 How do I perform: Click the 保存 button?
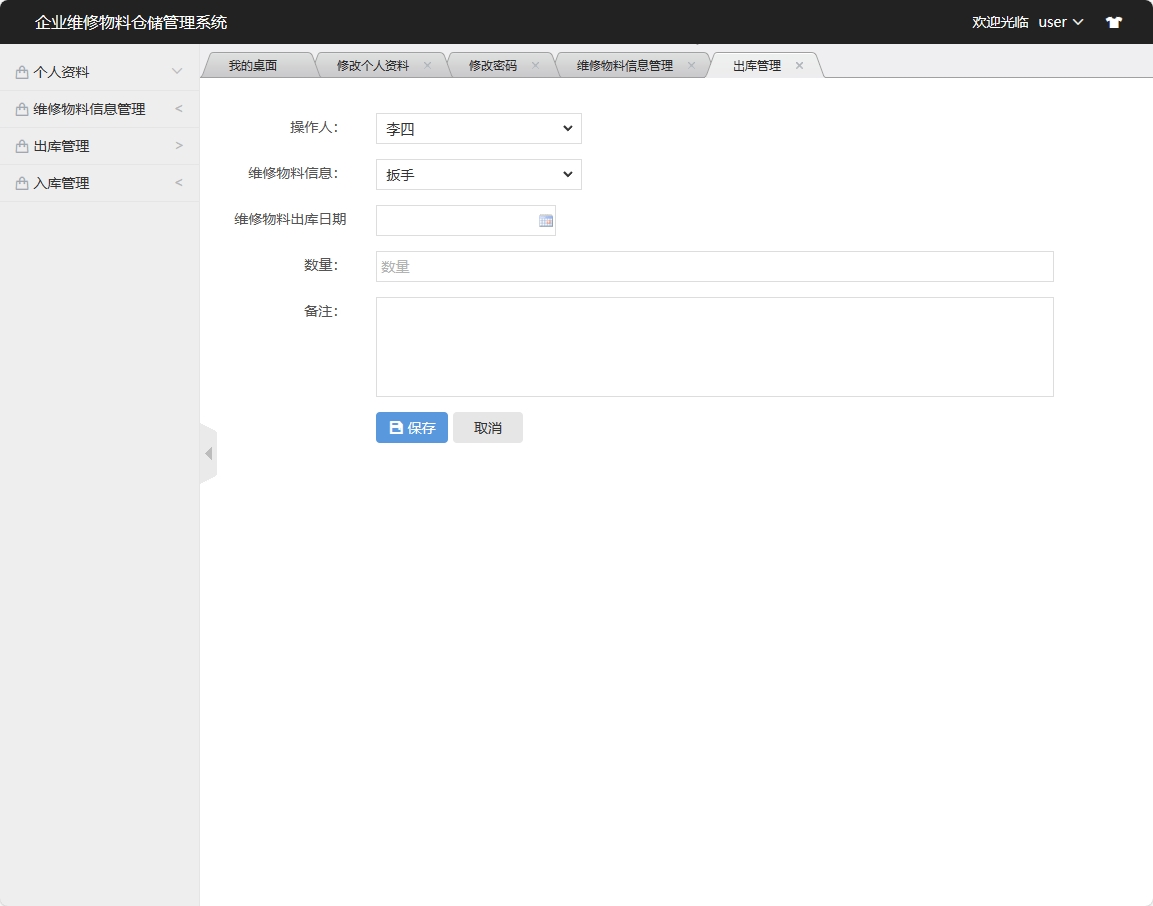pos(411,427)
